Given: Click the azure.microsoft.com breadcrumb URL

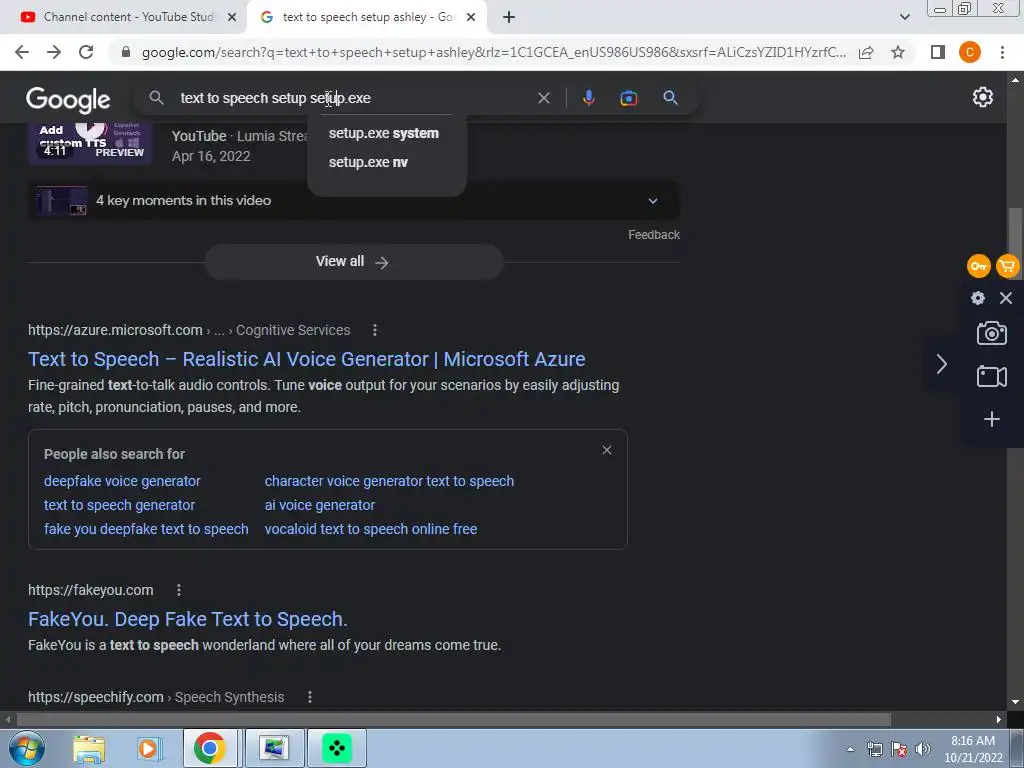Looking at the screenshot, I should pos(189,330).
